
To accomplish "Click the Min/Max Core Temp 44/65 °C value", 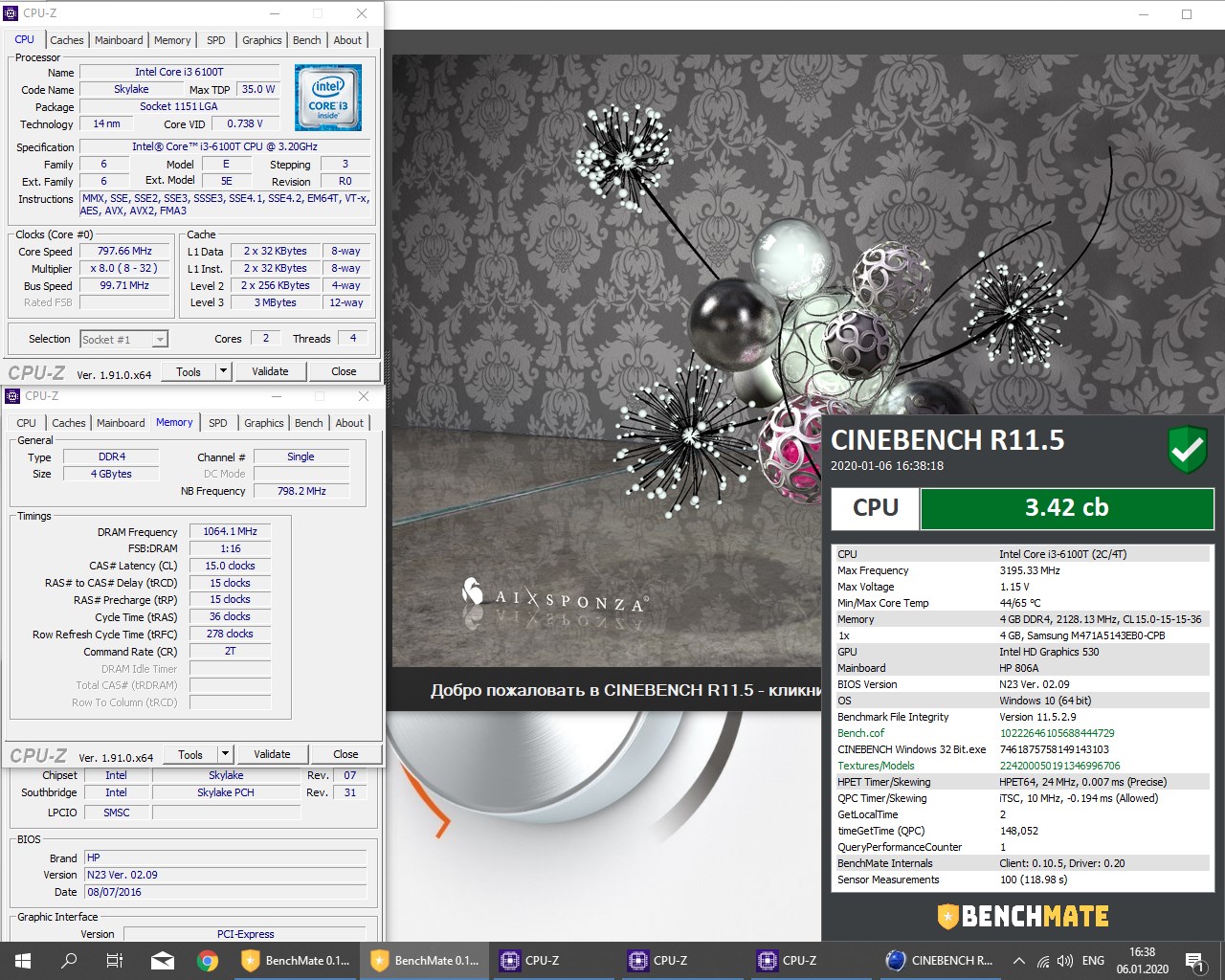I will pyautogui.click(x=1020, y=603).
